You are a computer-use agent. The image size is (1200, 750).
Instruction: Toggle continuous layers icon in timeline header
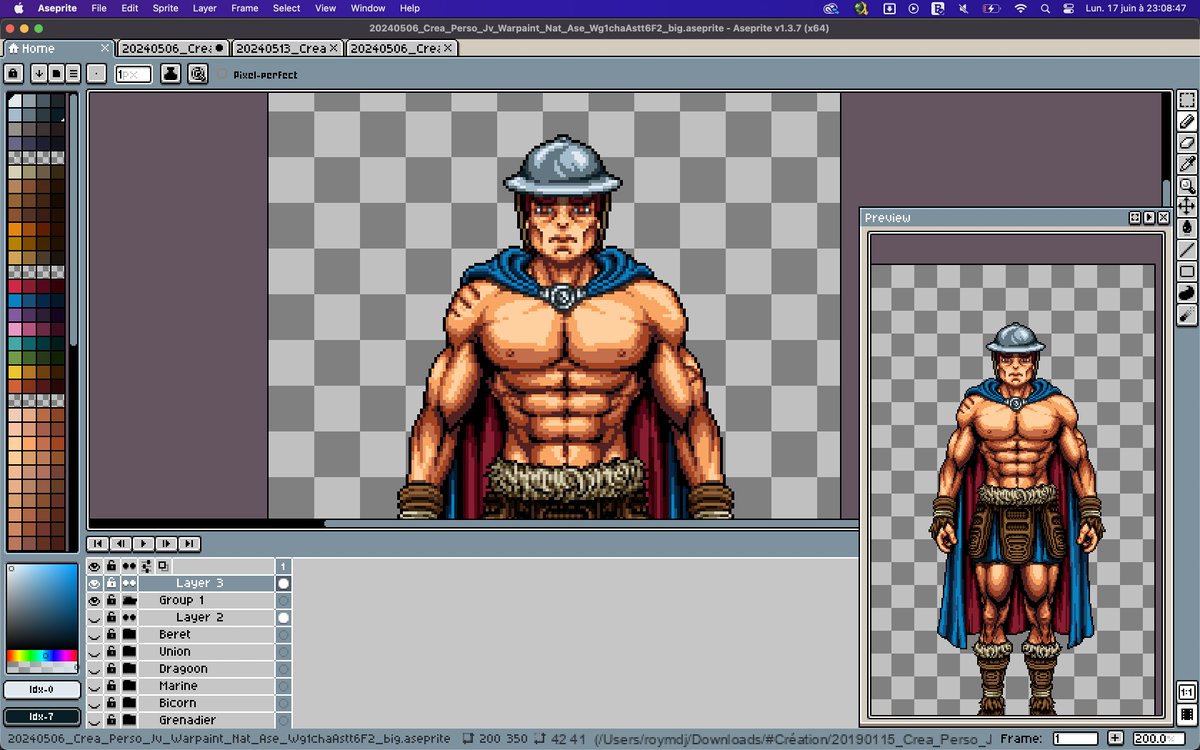click(x=129, y=566)
